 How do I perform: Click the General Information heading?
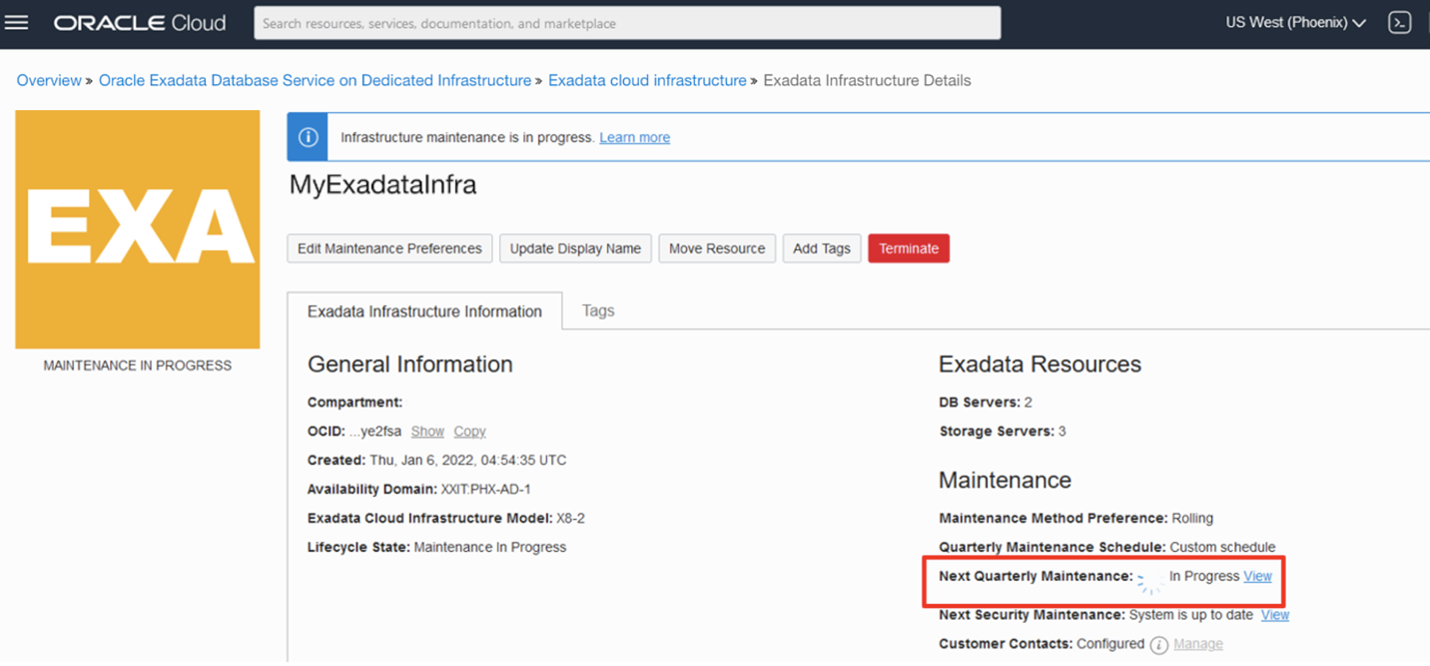pyautogui.click(x=410, y=364)
